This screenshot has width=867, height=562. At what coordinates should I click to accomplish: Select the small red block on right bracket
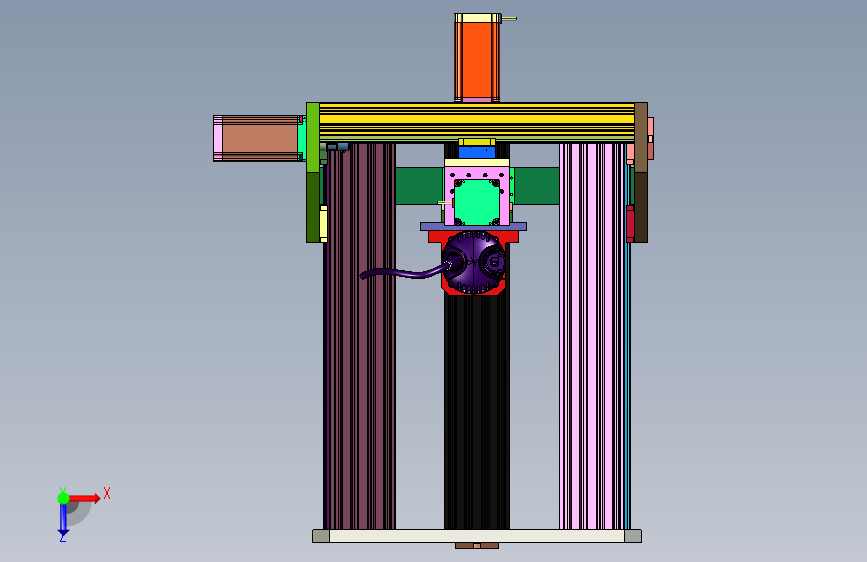click(x=630, y=223)
